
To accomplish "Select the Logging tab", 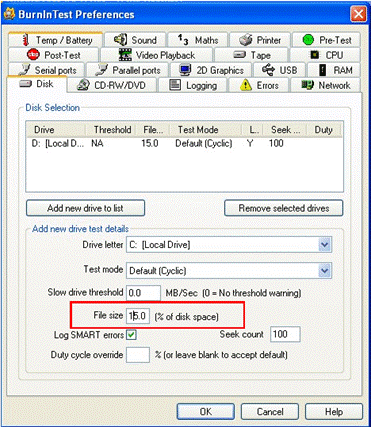I will (193, 85).
